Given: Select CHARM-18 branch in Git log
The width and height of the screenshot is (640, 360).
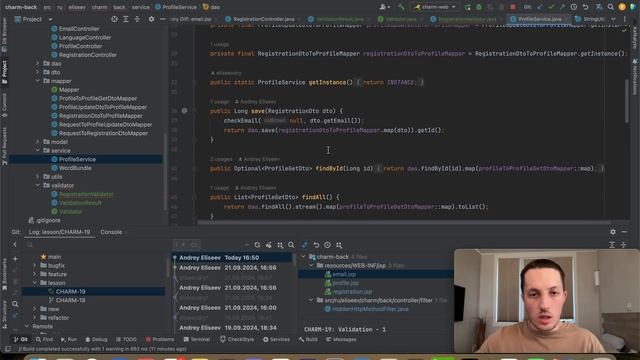Looking at the screenshot, I should [x=71, y=300].
